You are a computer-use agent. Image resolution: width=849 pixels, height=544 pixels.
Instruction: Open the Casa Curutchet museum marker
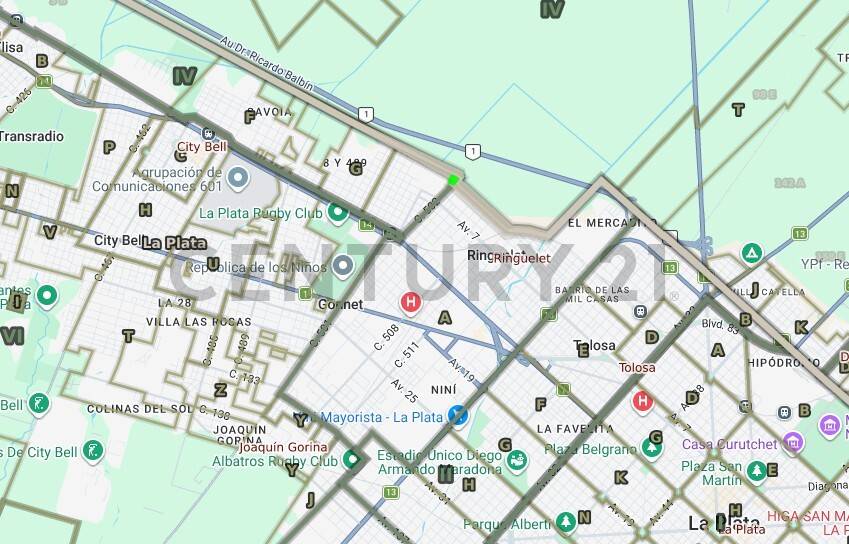click(793, 442)
